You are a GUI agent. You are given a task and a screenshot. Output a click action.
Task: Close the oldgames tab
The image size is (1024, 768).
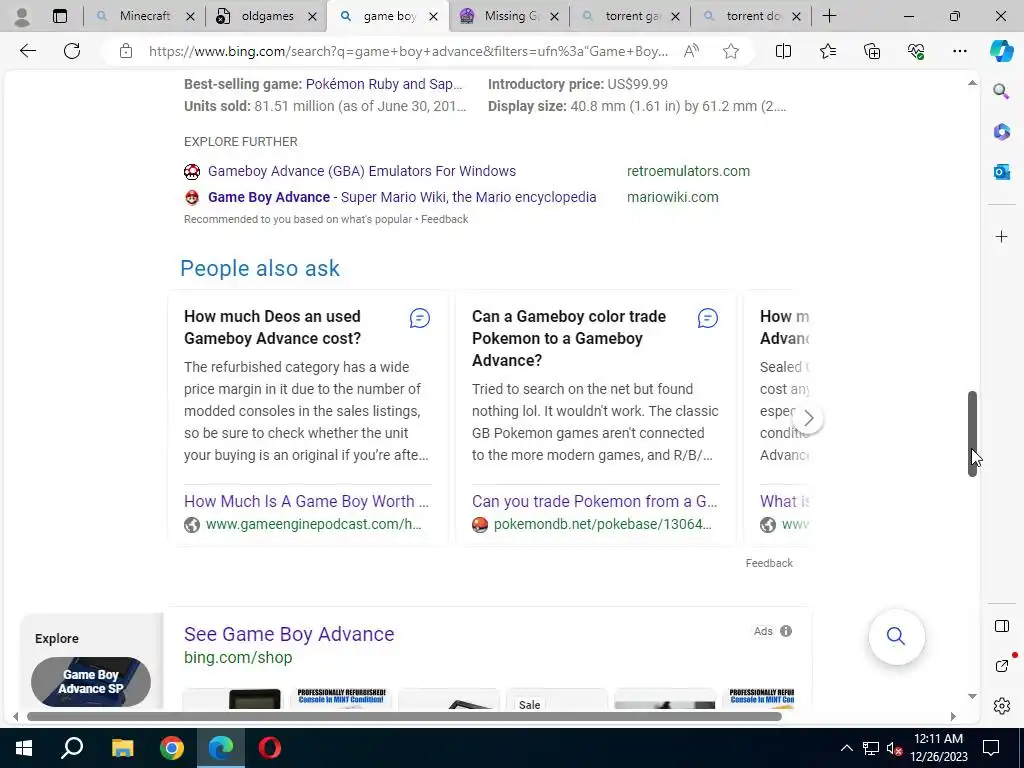click(312, 17)
